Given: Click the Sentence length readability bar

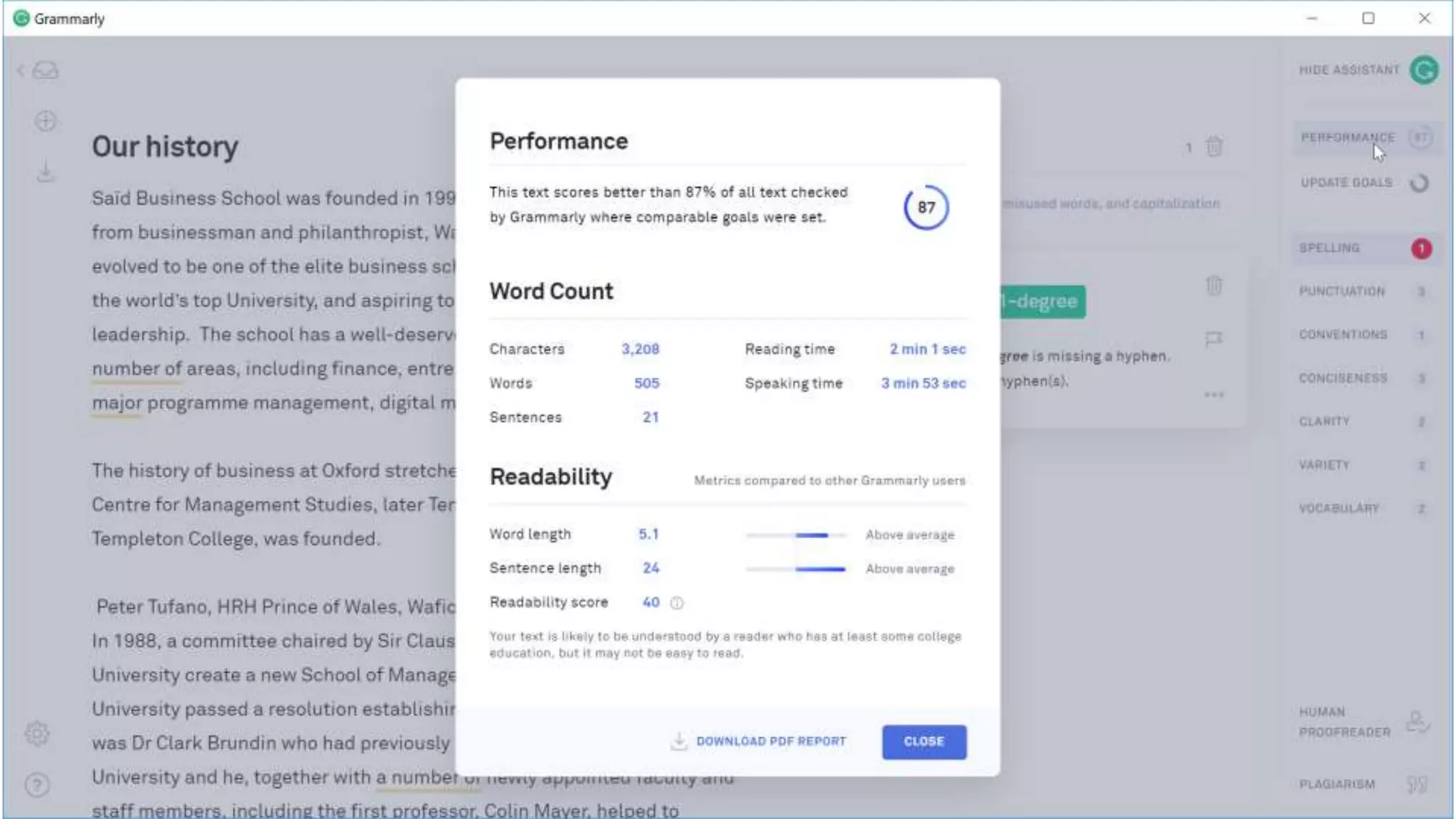Looking at the screenshot, I should tap(796, 569).
